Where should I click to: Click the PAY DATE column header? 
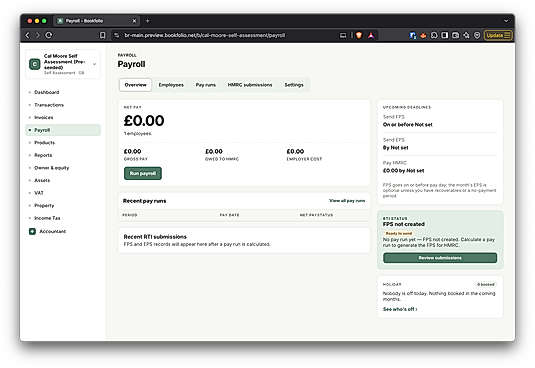[x=229, y=215]
